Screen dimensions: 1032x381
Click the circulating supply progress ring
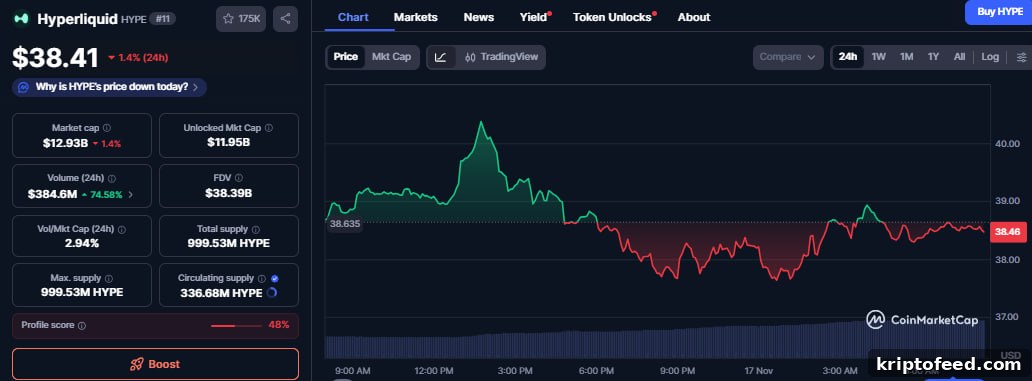[271, 293]
